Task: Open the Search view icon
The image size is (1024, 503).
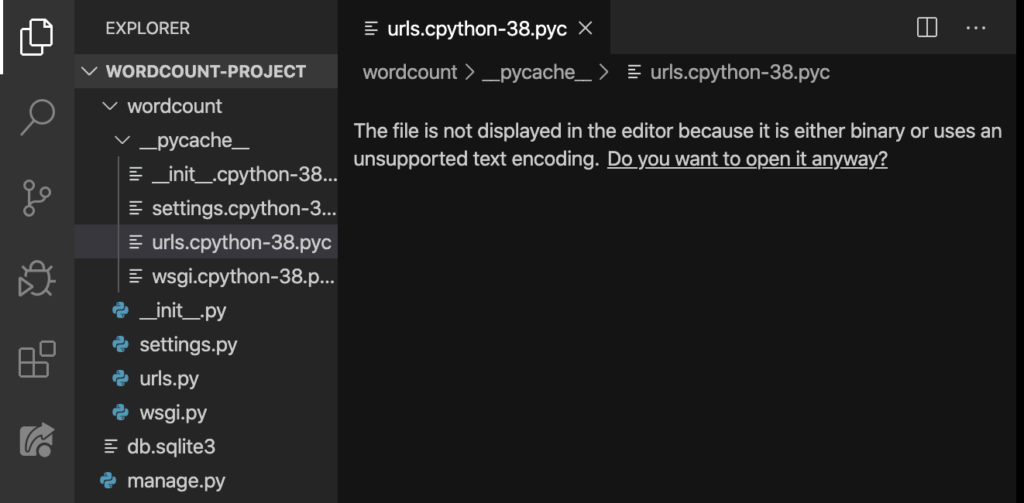Action: pyautogui.click(x=37, y=117)
